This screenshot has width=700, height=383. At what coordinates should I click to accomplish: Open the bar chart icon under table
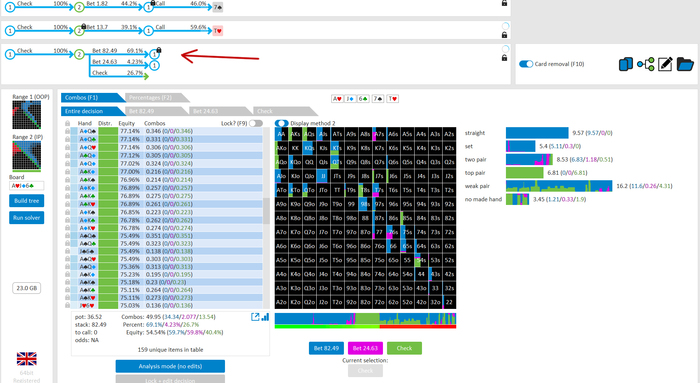tap(265, 317)
